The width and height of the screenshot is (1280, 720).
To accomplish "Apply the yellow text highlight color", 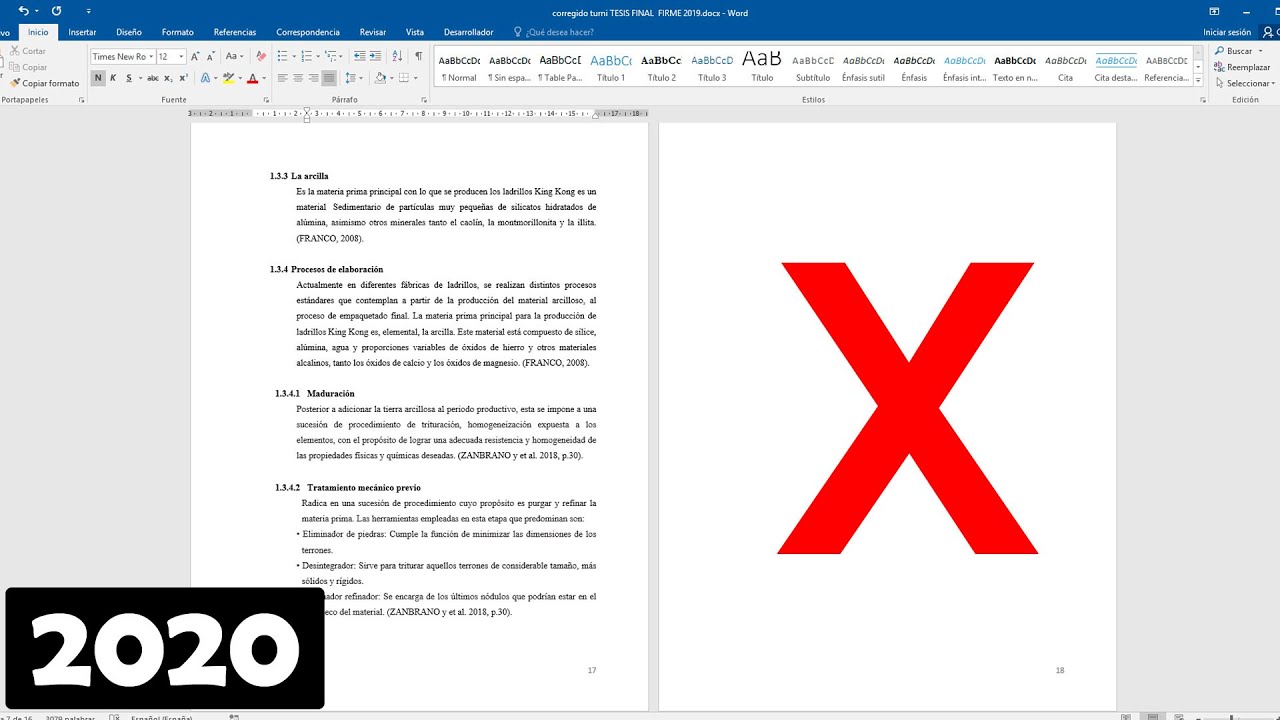I will [228, 78].
